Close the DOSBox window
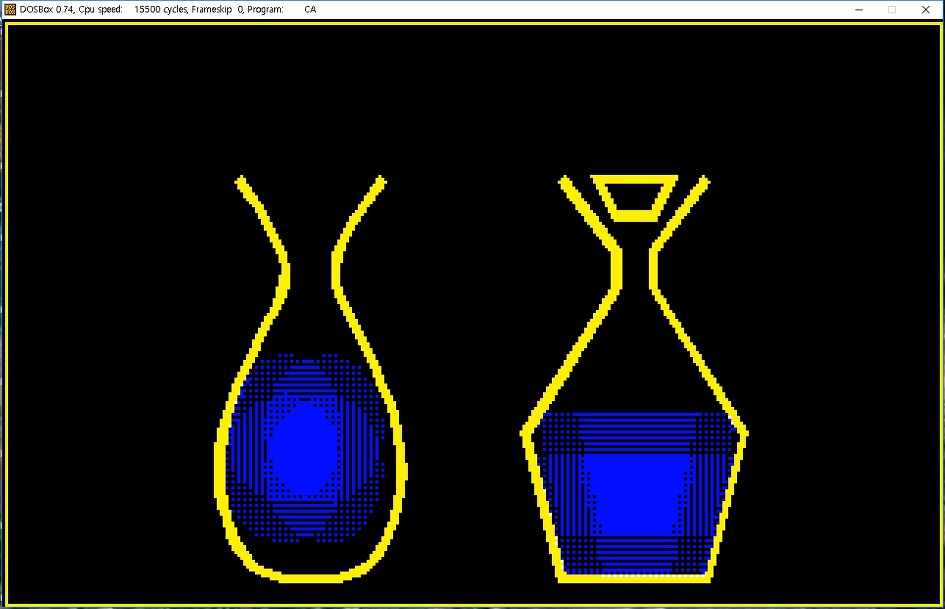 tap(926, 10)
